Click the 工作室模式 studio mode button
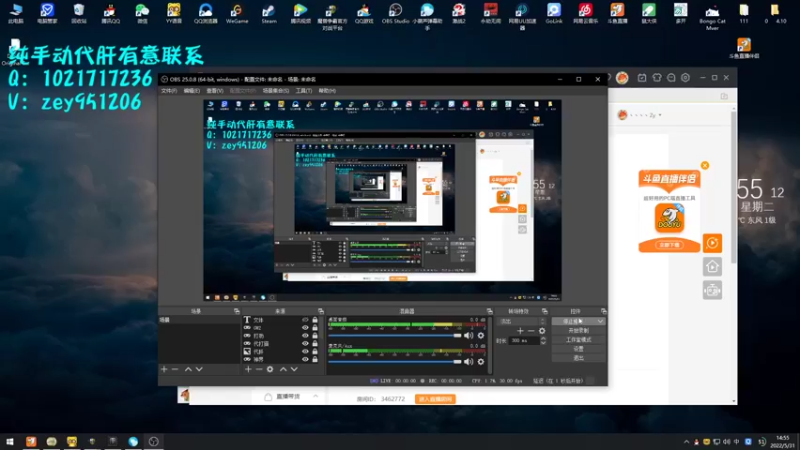 pos(578,340)
